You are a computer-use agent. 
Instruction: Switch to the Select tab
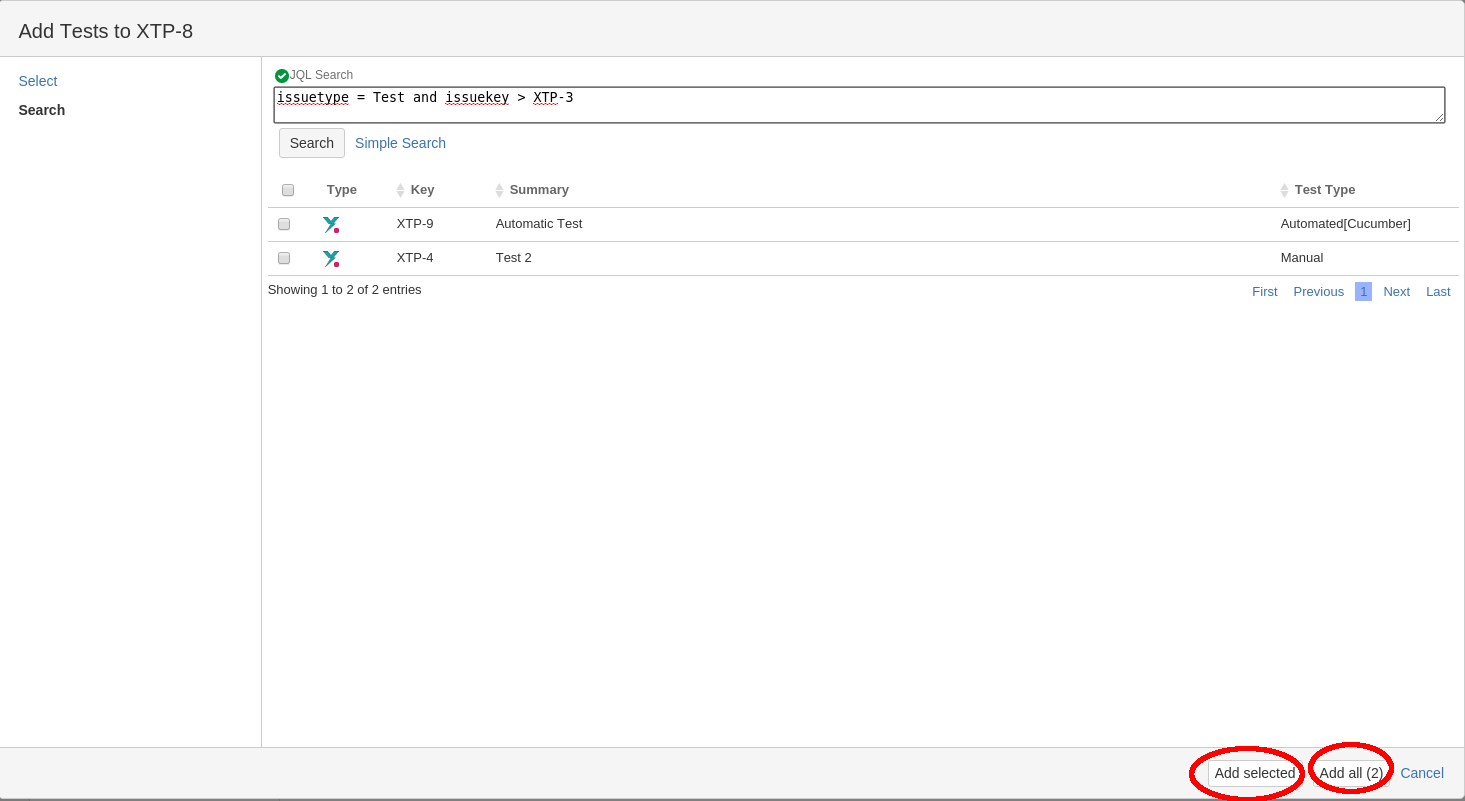pyautogui.click(x=38, y=81)
